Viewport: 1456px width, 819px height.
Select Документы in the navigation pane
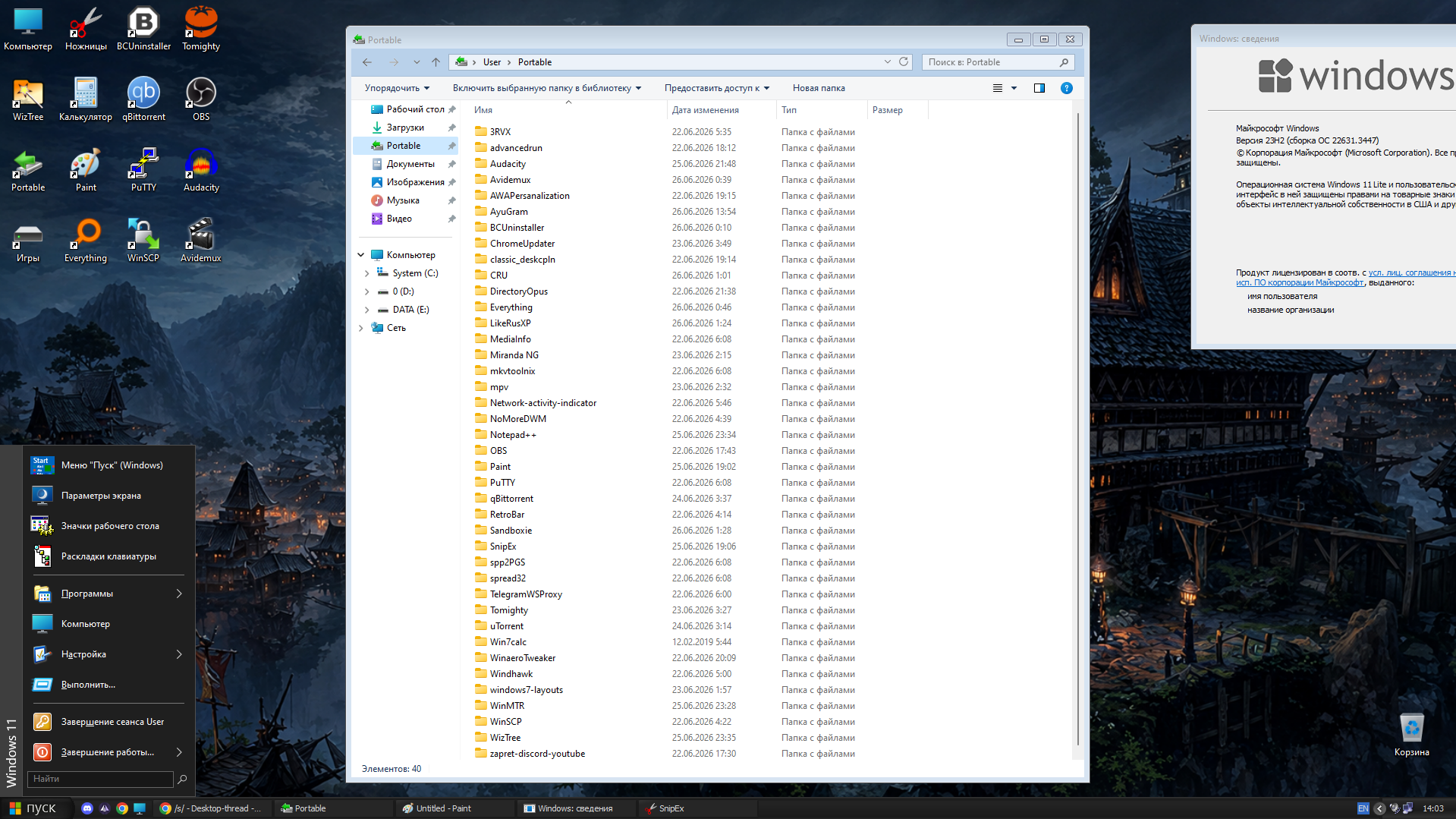410,164
